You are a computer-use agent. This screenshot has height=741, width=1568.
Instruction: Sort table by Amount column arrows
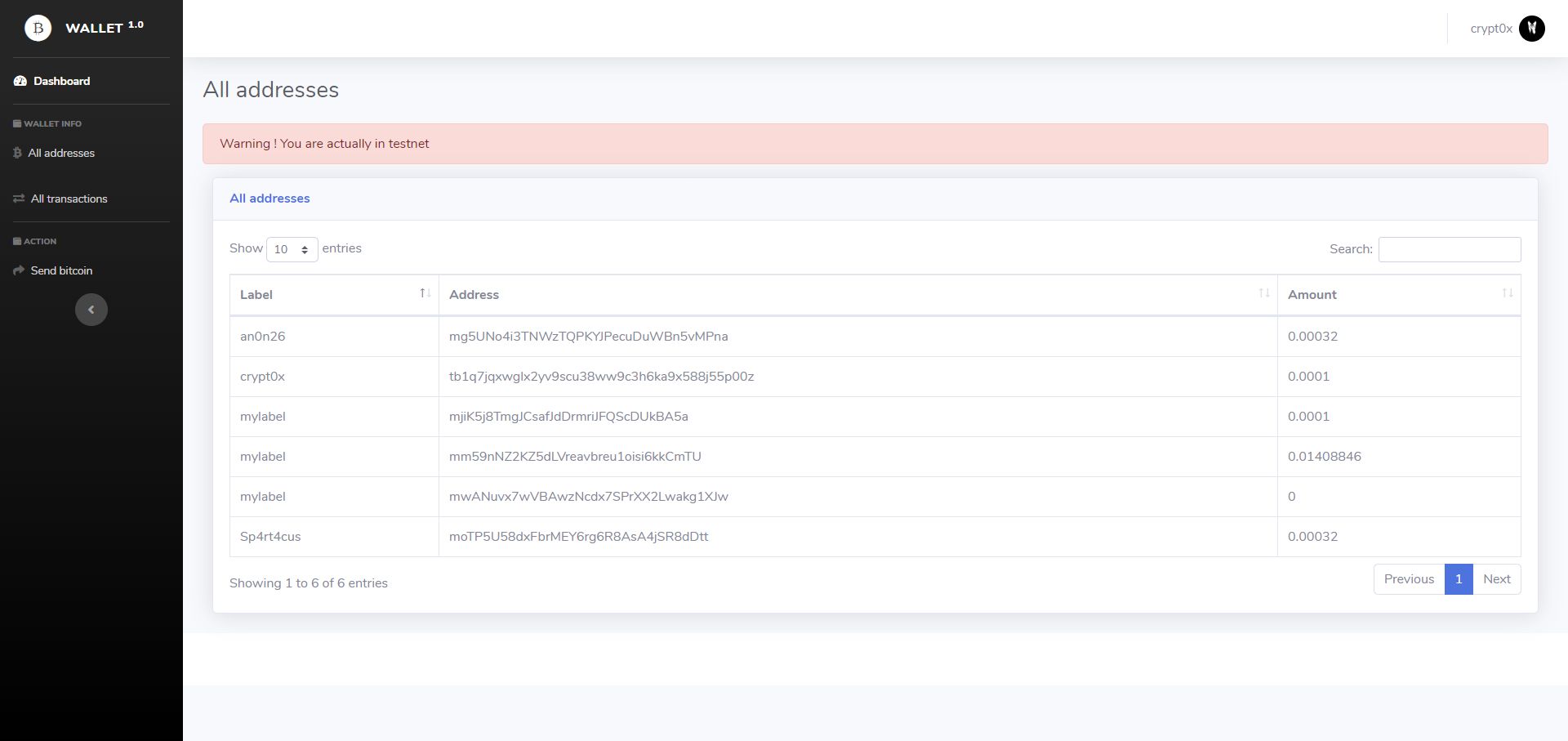[1508, 293]
